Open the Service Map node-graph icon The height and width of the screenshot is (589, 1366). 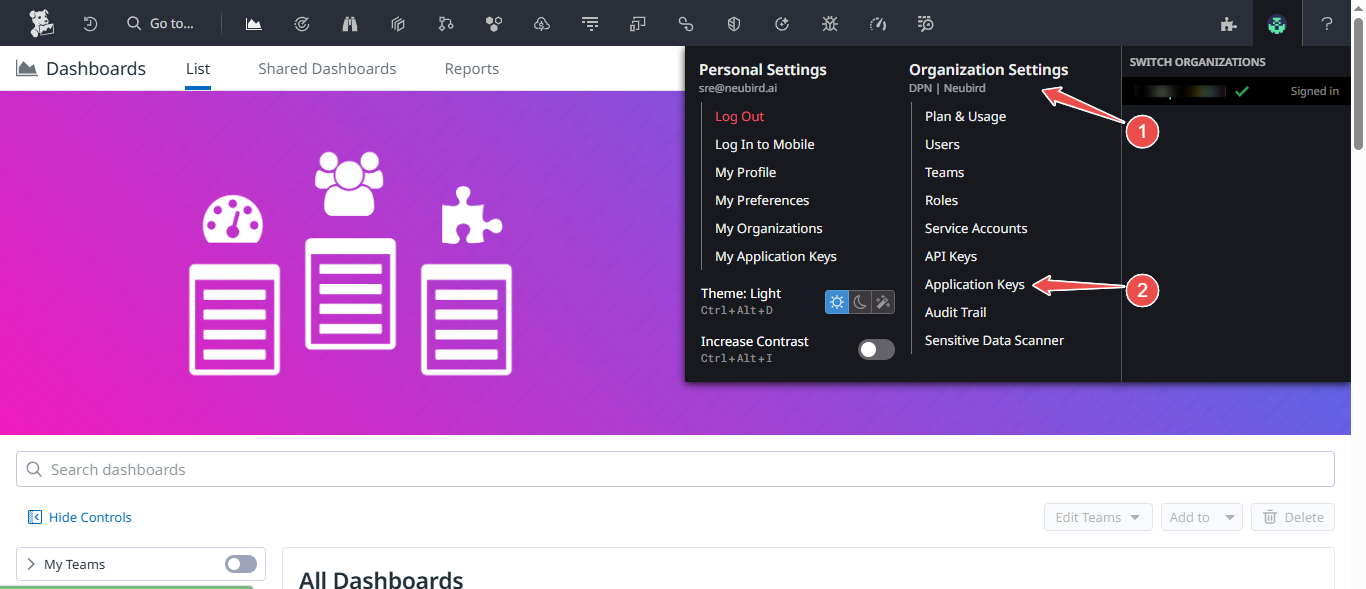point(445,23)
